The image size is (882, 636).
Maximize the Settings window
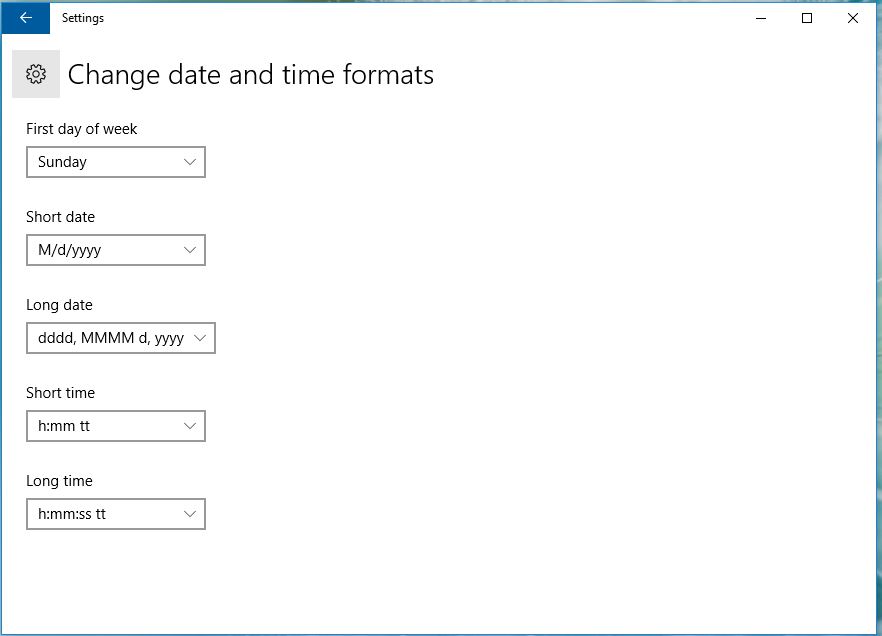807,18
